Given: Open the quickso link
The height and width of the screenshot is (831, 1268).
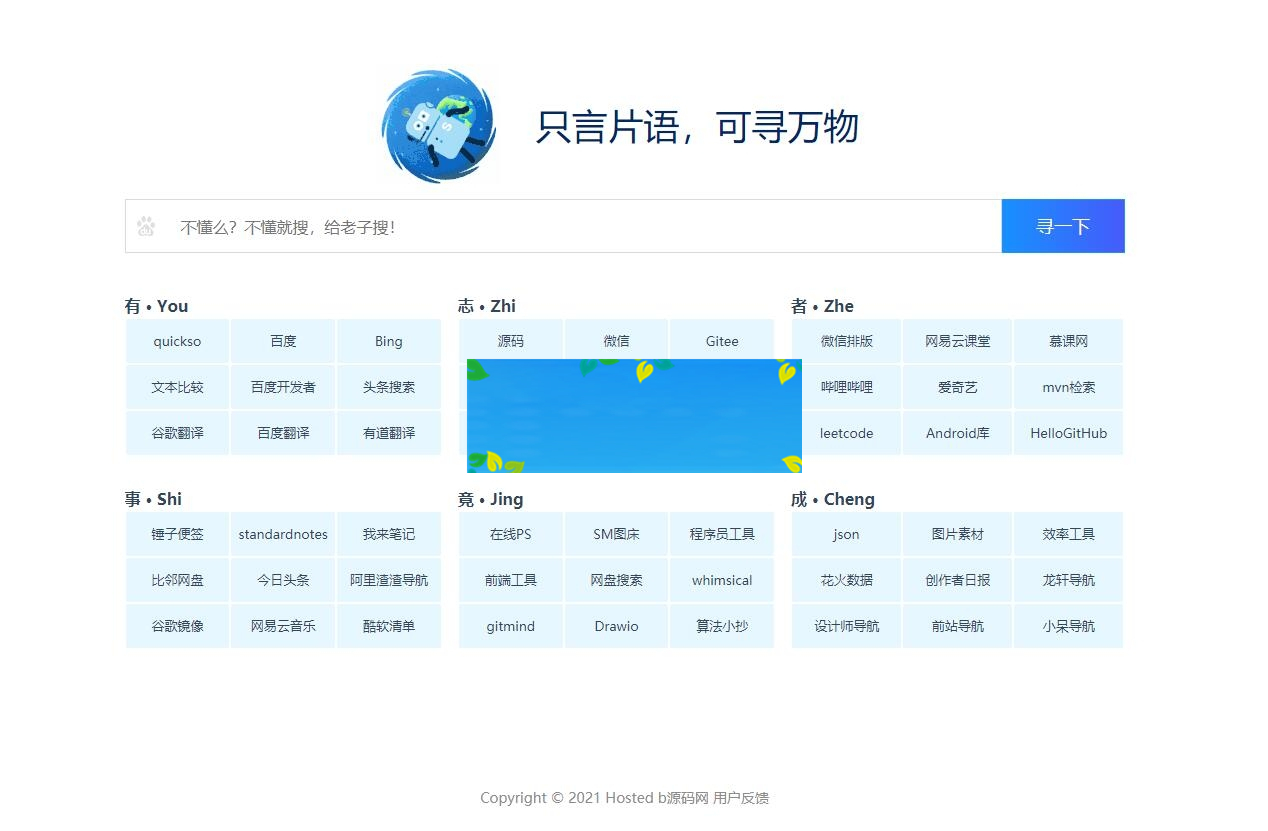Looking at the screenshot, I should tap(177, 341).
